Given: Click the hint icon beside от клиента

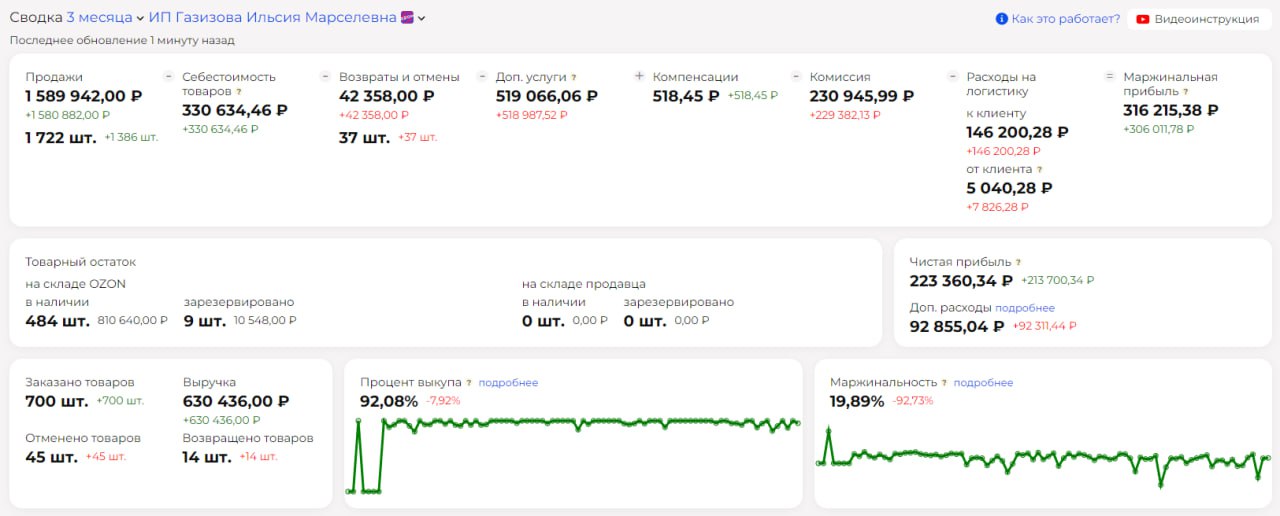Looking at the screenshot, I should (x=1040, y=170).
